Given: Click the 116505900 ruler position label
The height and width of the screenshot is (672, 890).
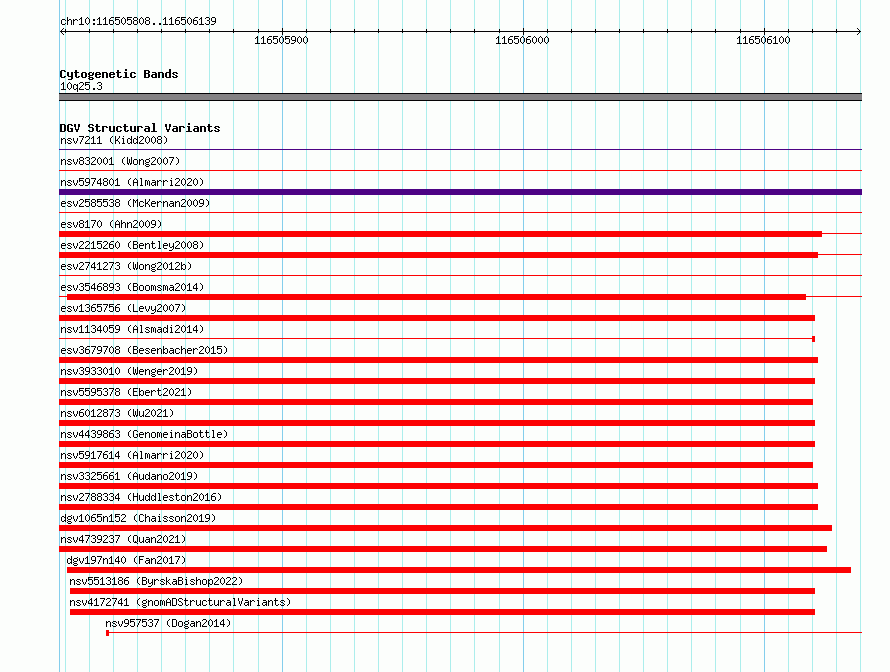Looking at the screenshot, I should [x=281, y=40].
